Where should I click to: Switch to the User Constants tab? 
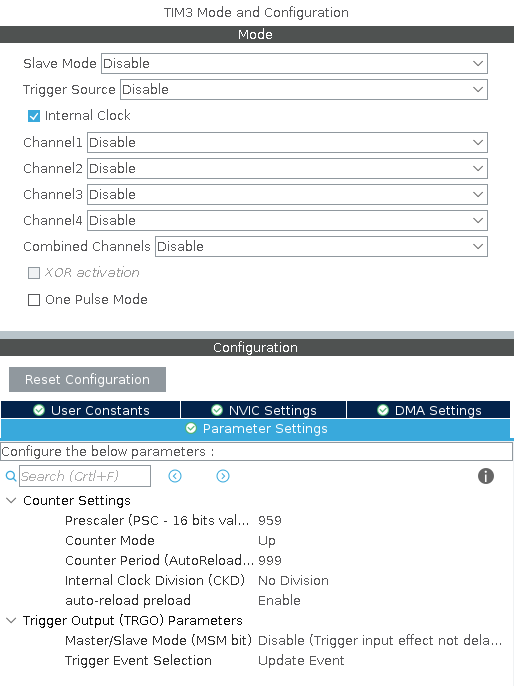91,410
